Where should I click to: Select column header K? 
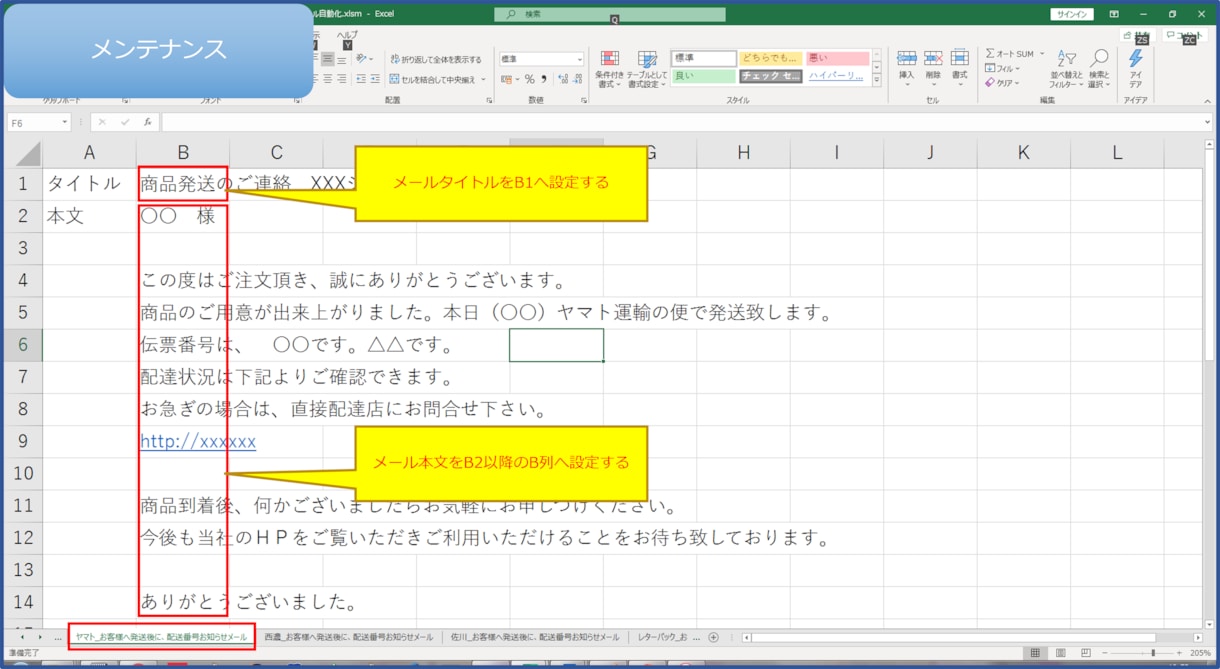click(x=1023, y=152)
